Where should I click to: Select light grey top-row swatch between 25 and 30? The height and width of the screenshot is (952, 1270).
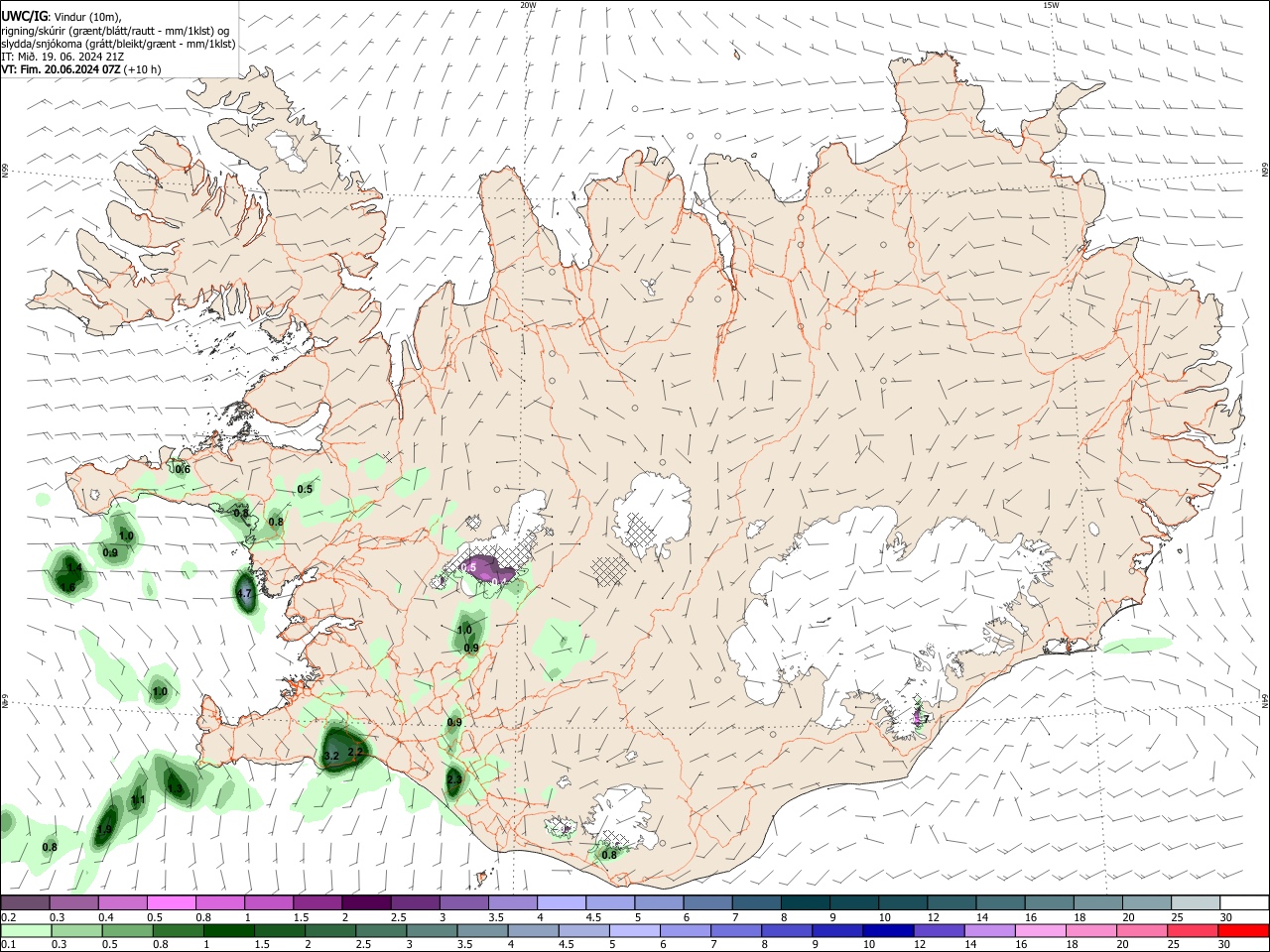click(x=1195, y=903)
